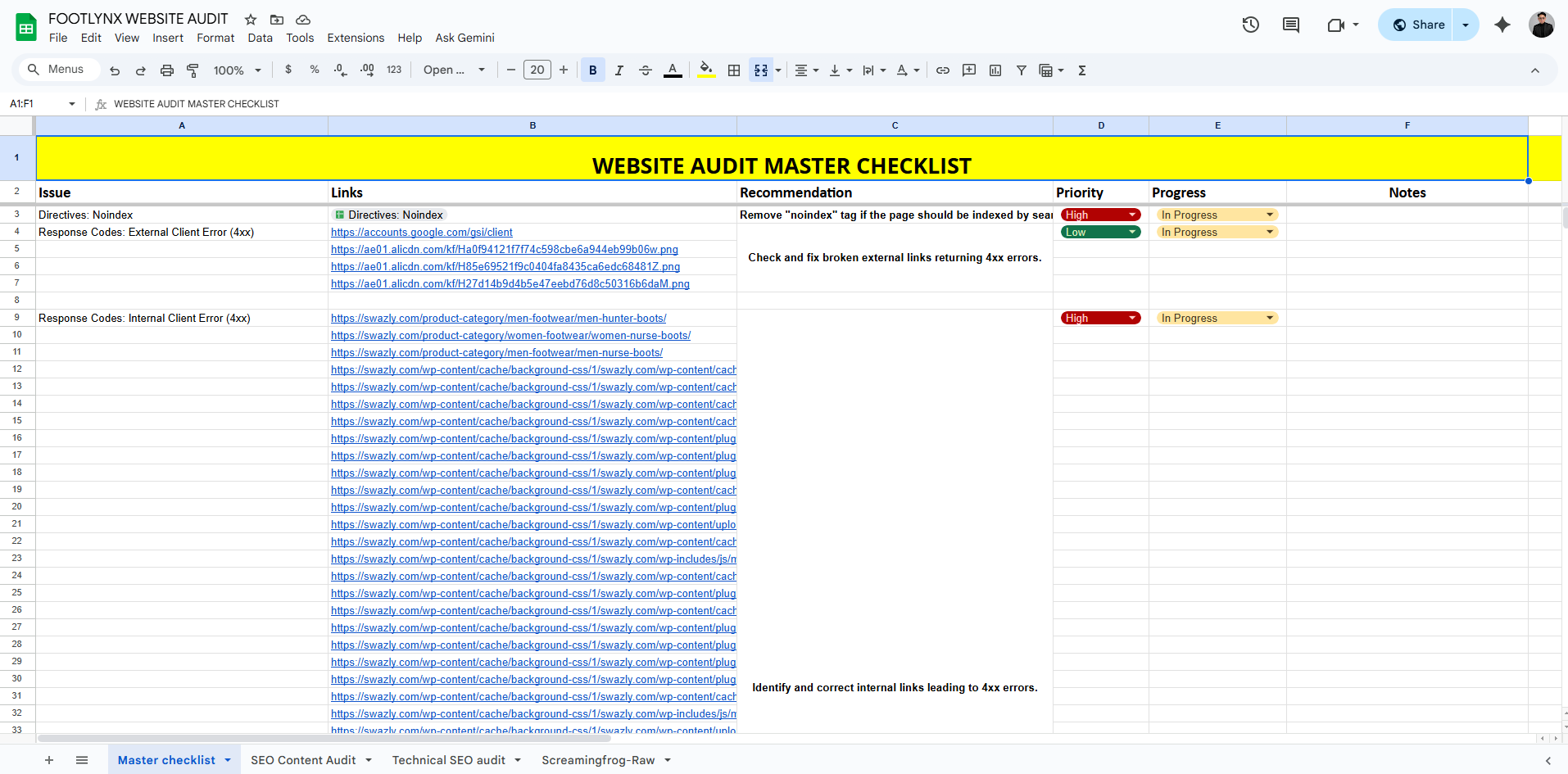Star the FOOTLYNX WEBSITE AUDIT document

pyautogui.click(x=251, y=20)
